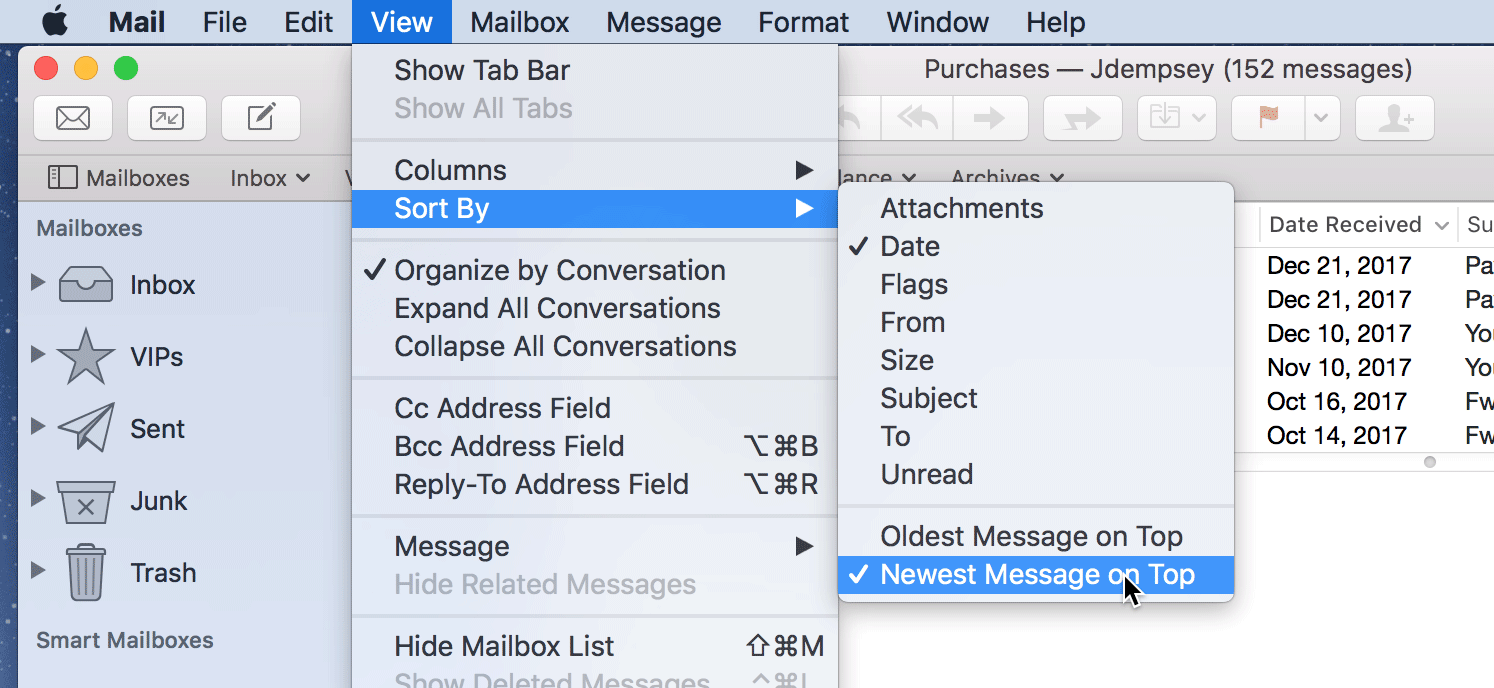1494x688 pixels.
Task: Select Oldest Message on Top
Action: coord(1036,536)
